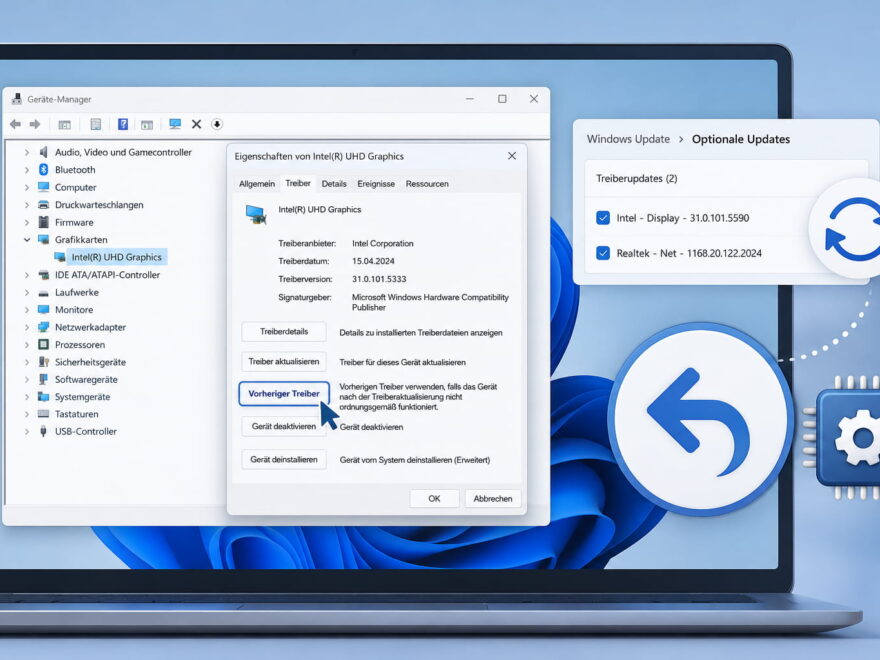The image size is (880, 660).
Task: Expand the Bluetooth node chevron
Action: [26, 169]
